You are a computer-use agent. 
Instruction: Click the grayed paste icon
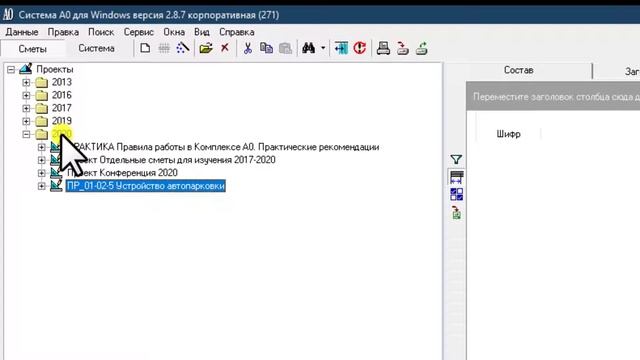(x=285, y=48)
